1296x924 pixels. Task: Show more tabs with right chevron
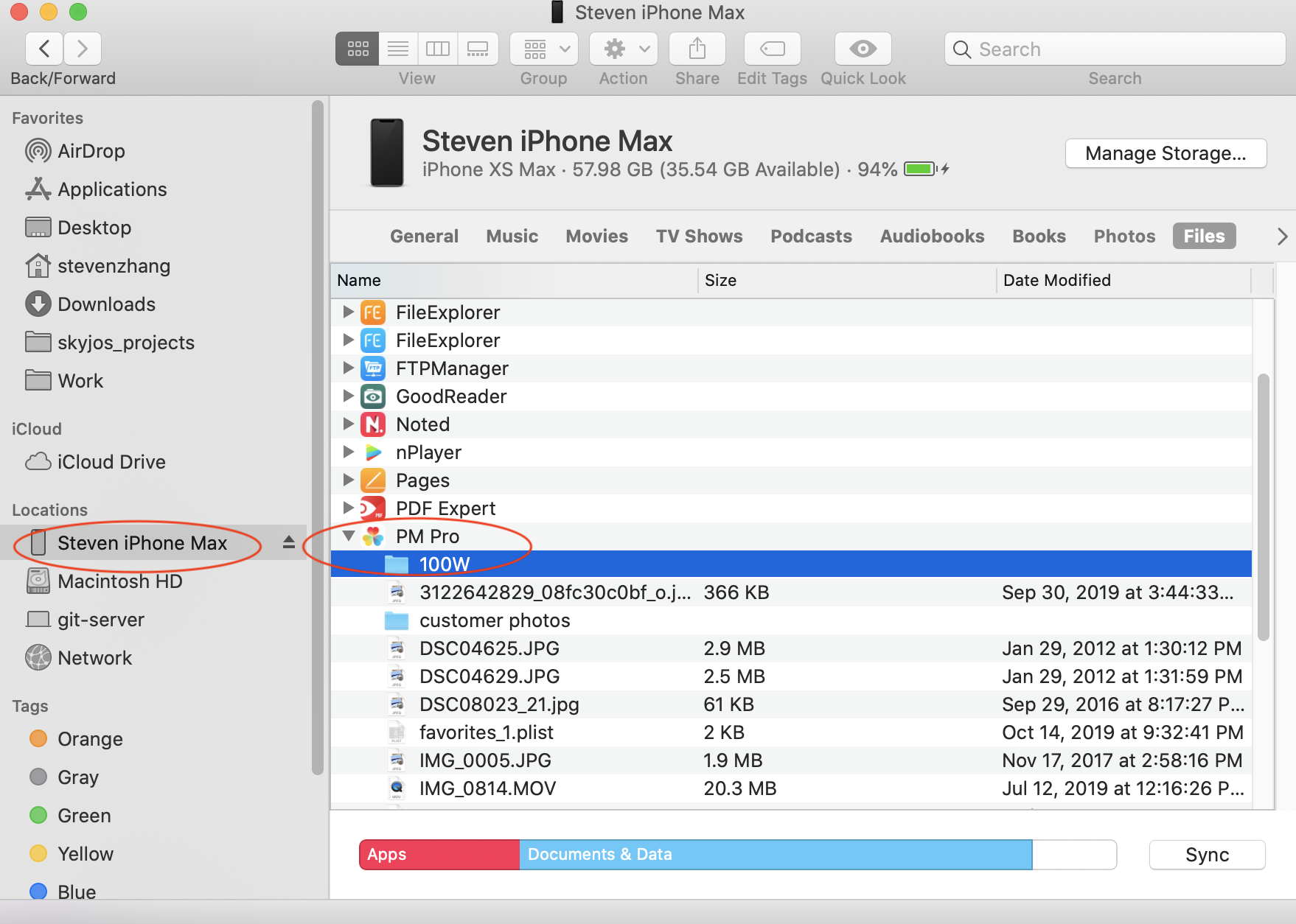[1282, 236]
